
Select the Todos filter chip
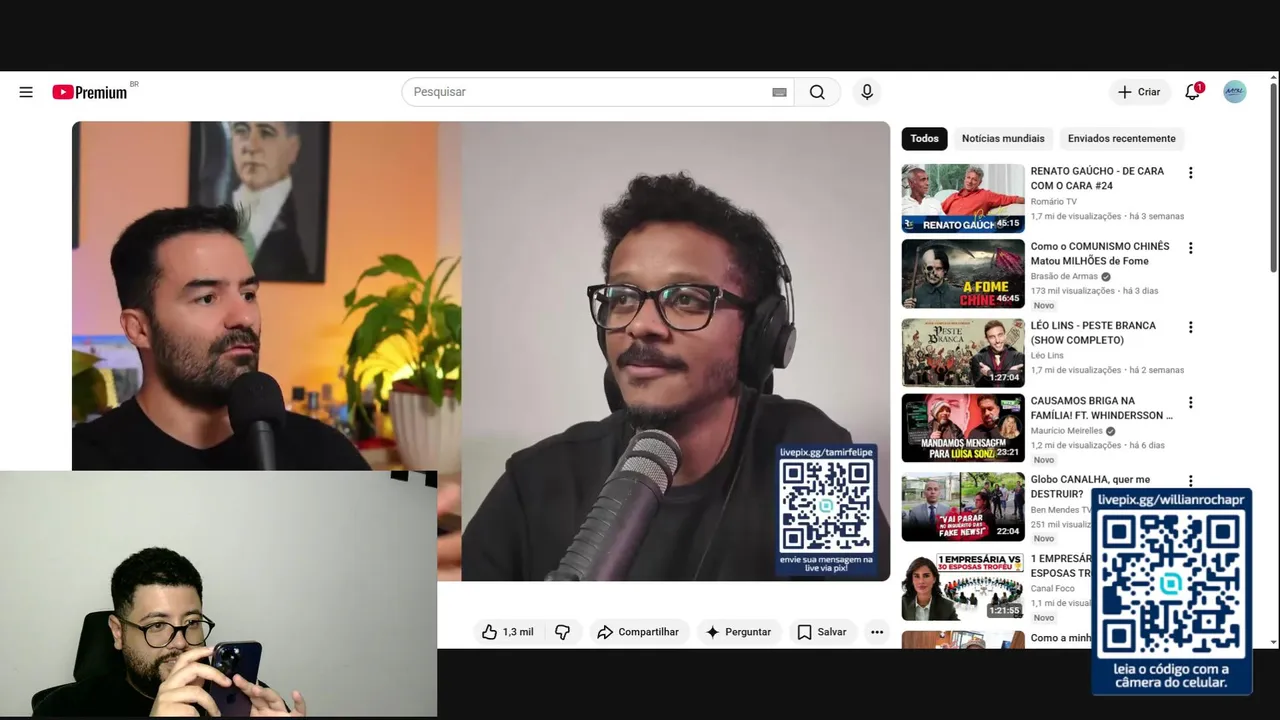pyautogui.click(x=924, y=139)
